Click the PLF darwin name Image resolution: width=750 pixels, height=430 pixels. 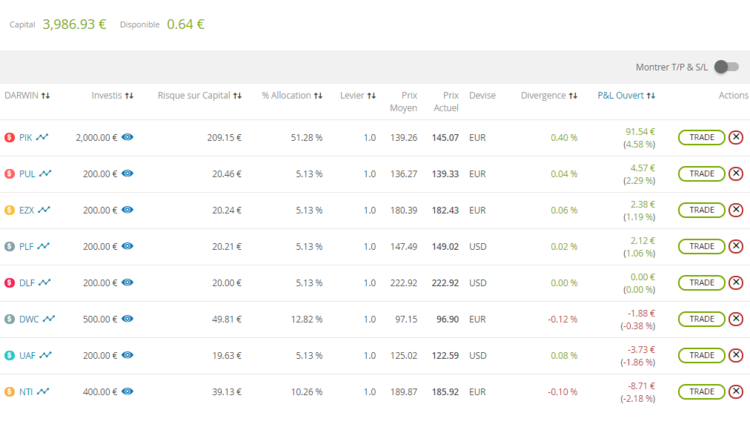coord(27,246)
